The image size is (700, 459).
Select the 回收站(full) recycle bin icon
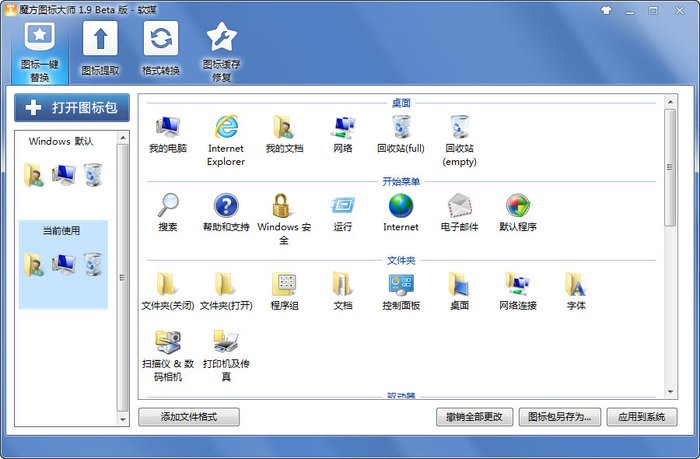pos(401,134)
